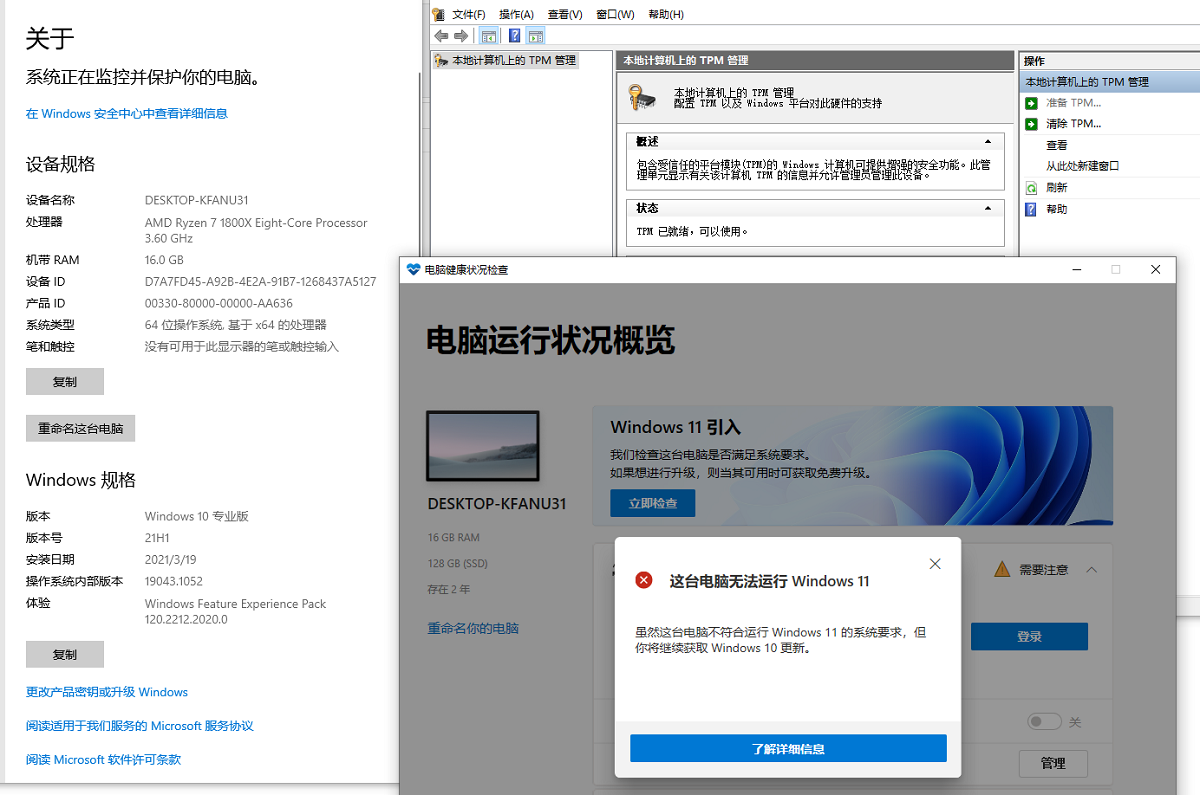Click the 重命名这台电脑 button
1200x795 pixels.
pyautogui.click(x=80, y=428)
